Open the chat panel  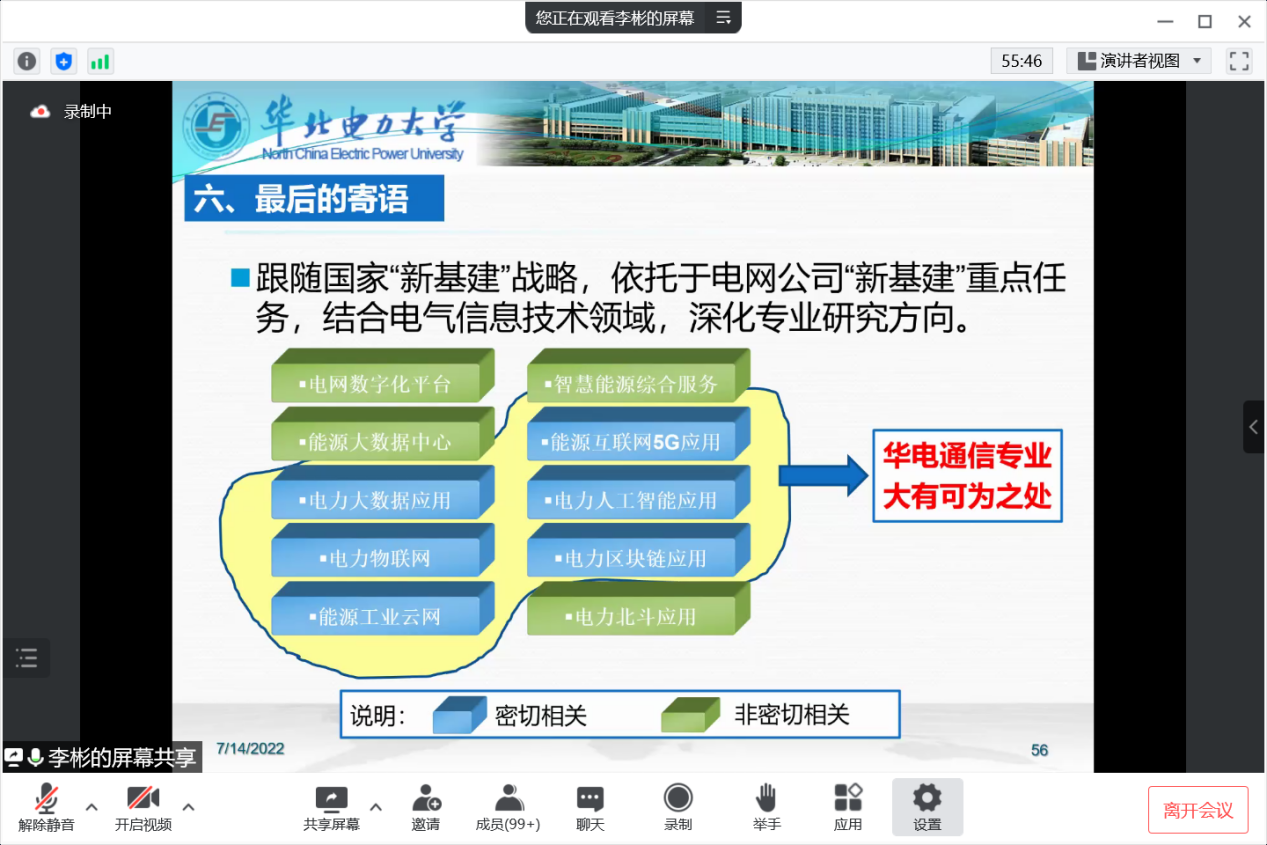pos(590,807)
